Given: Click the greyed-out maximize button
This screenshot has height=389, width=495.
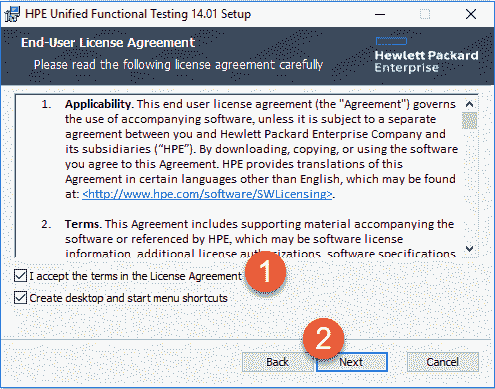Looking at the screenshot, I should pyautogui.click(x=425, y=14).
